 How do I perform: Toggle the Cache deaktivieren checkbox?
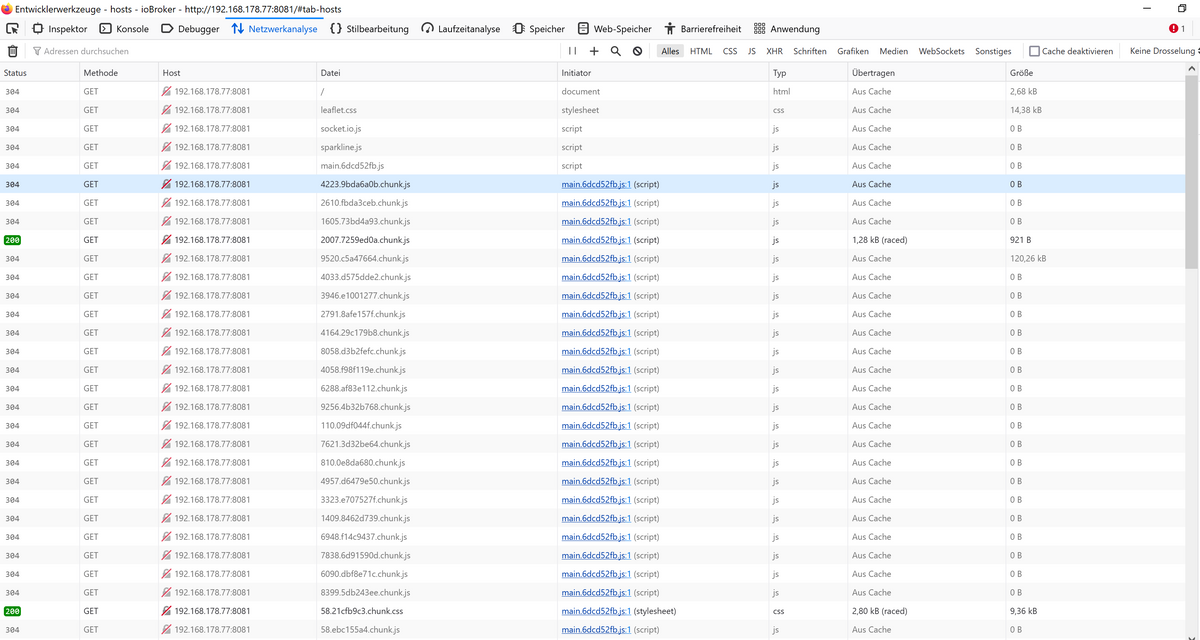[x=1035, y=51]
